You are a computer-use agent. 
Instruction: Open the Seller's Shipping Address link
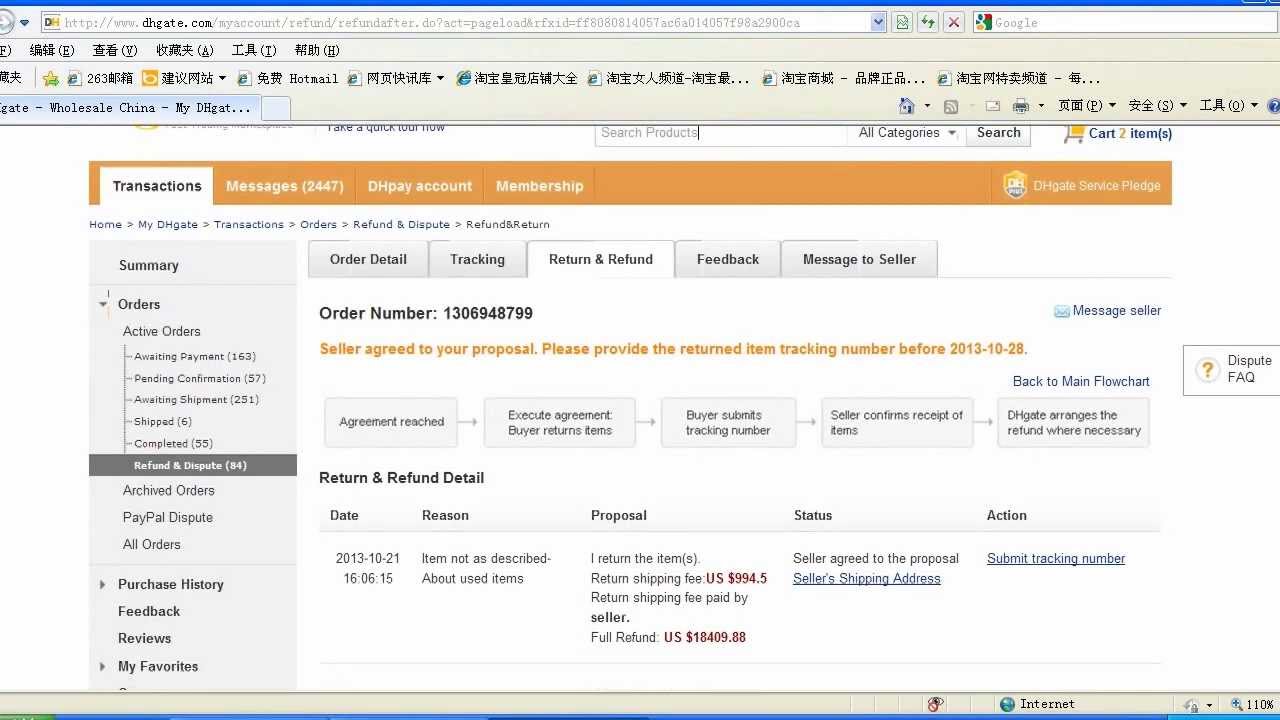(x=867, y=579)
